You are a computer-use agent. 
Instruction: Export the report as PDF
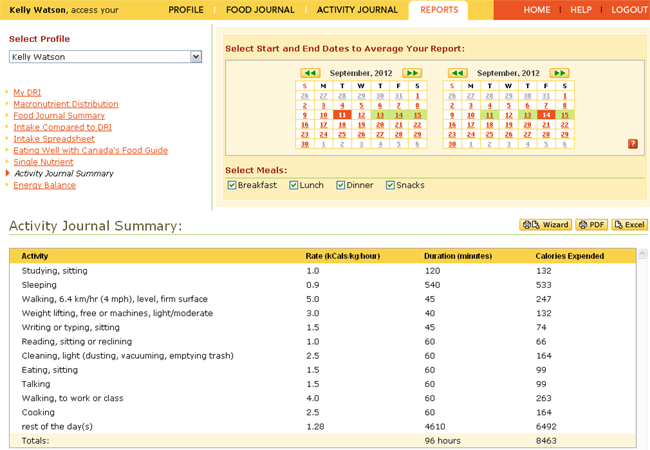[x=592, y=225]
